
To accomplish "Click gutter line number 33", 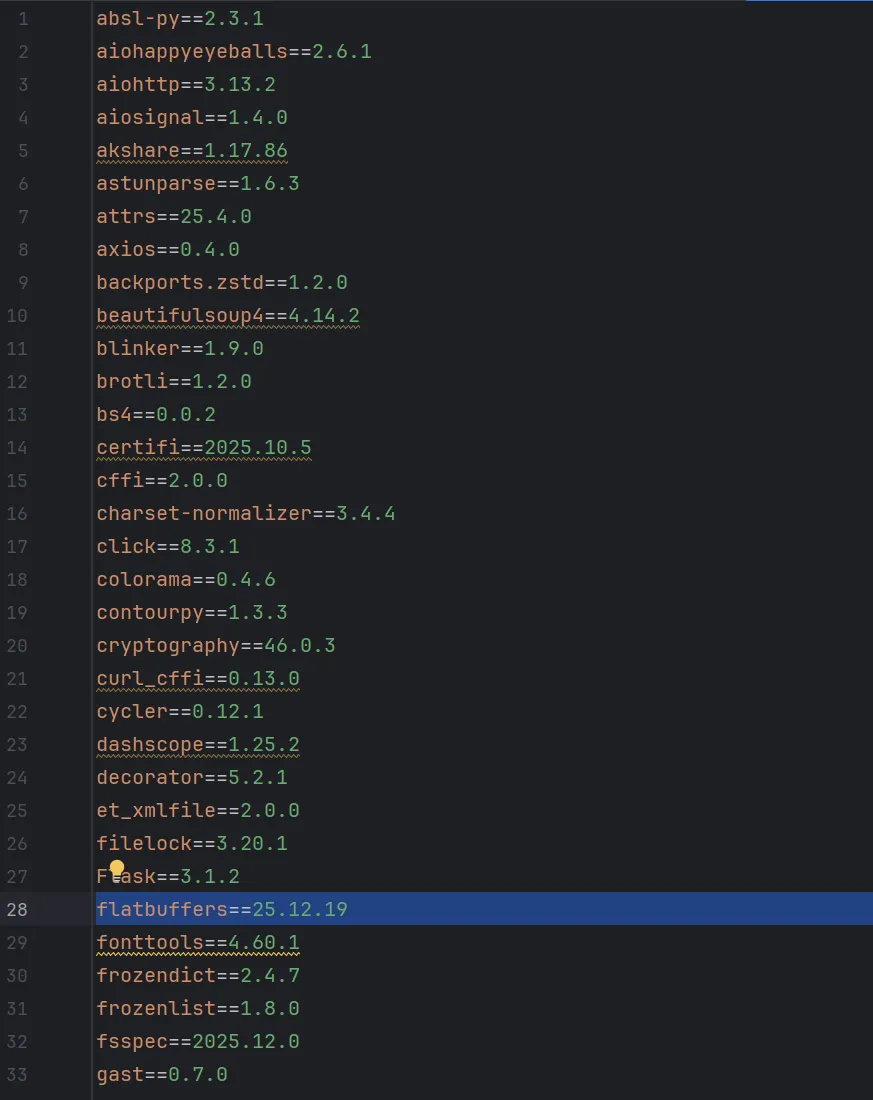I will point(17,1074).
